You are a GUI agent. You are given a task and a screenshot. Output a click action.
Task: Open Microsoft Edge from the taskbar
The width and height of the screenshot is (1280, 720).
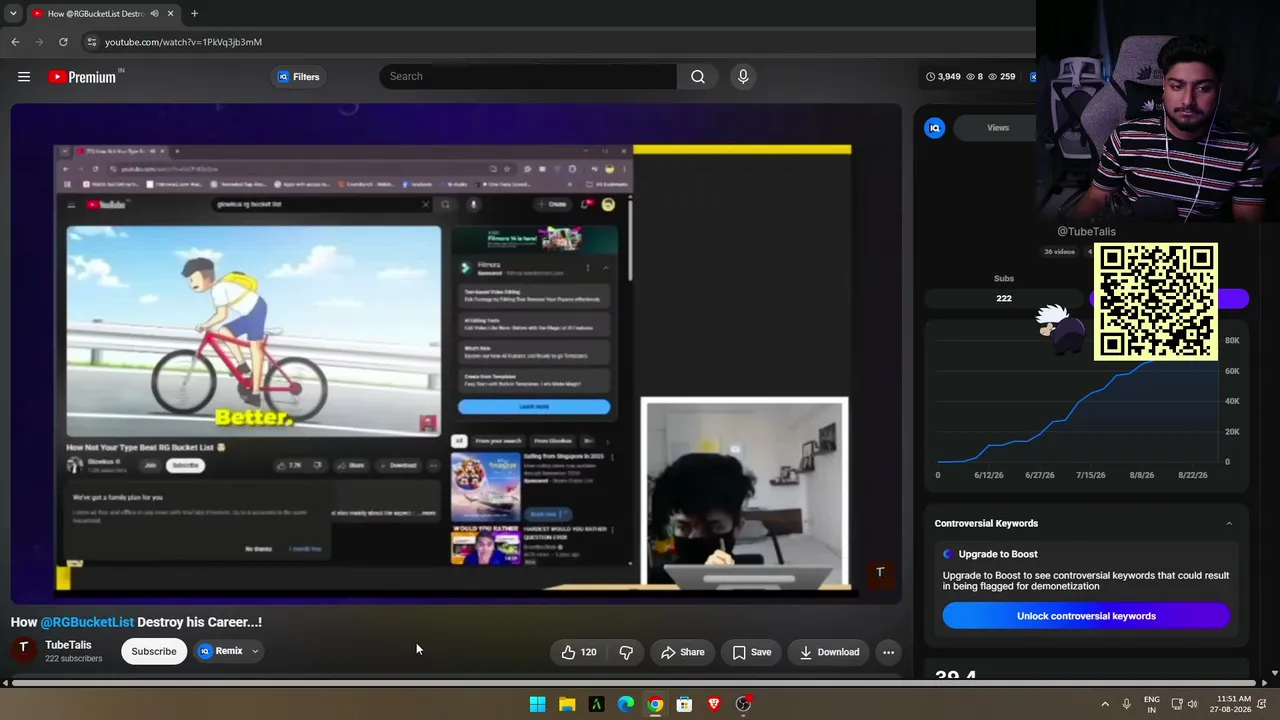626,704
